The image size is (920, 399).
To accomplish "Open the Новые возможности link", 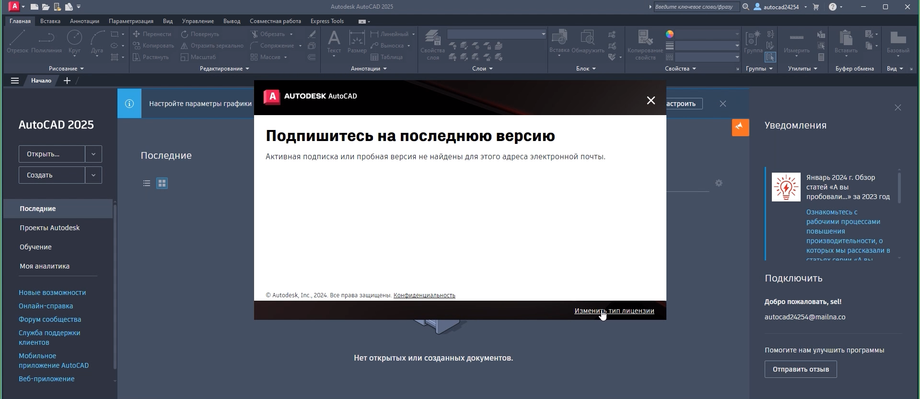I will point(52,292).
